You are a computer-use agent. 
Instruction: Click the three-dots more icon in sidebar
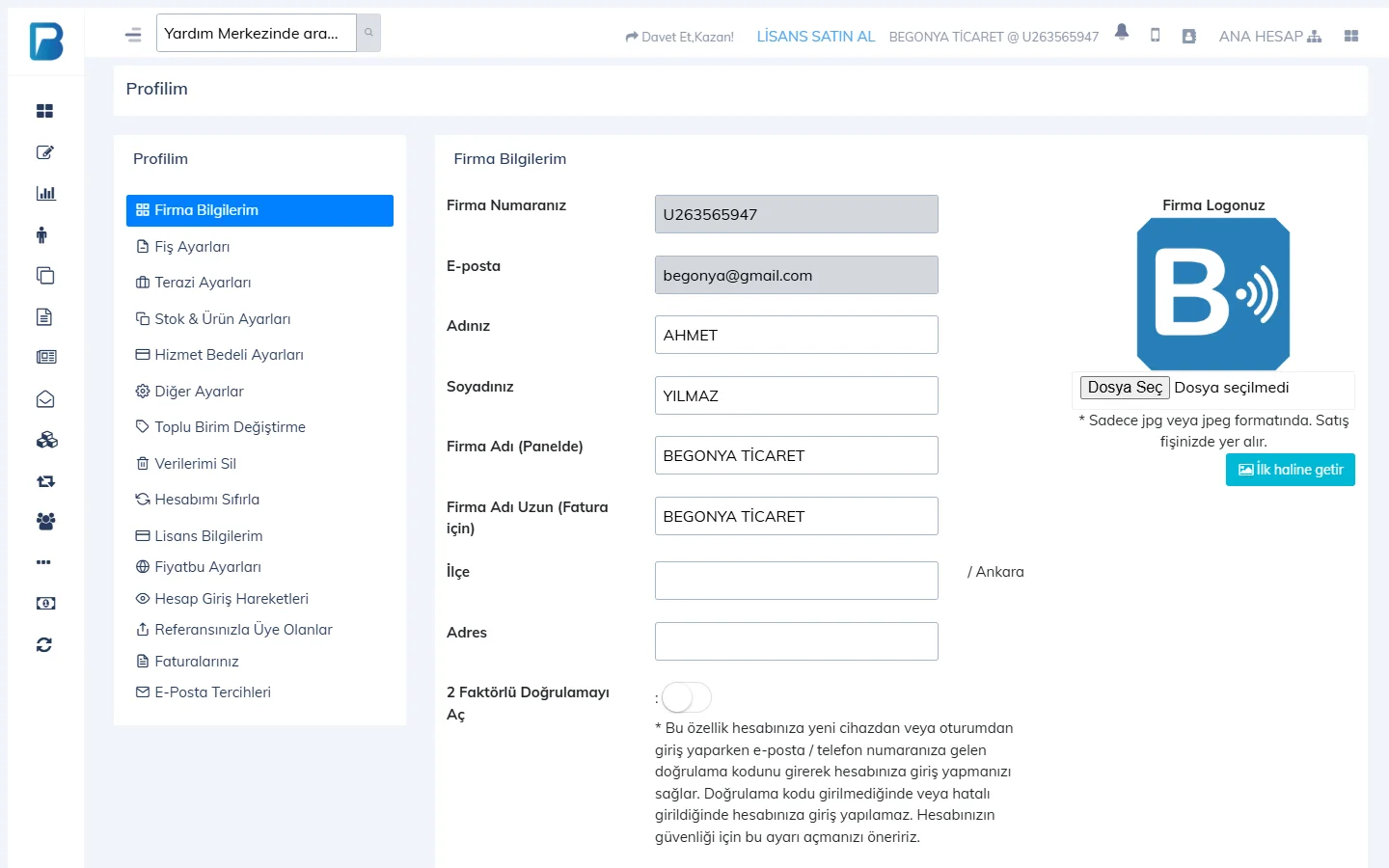[43, 562]
